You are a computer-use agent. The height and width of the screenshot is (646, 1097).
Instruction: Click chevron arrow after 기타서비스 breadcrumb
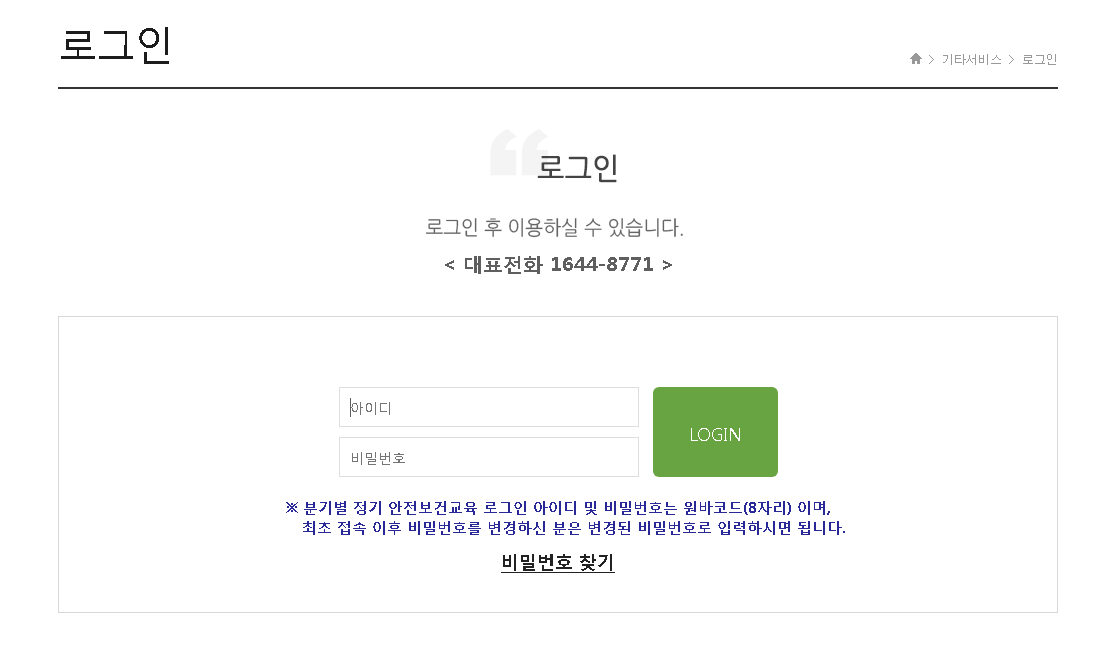coord(1011,59)
